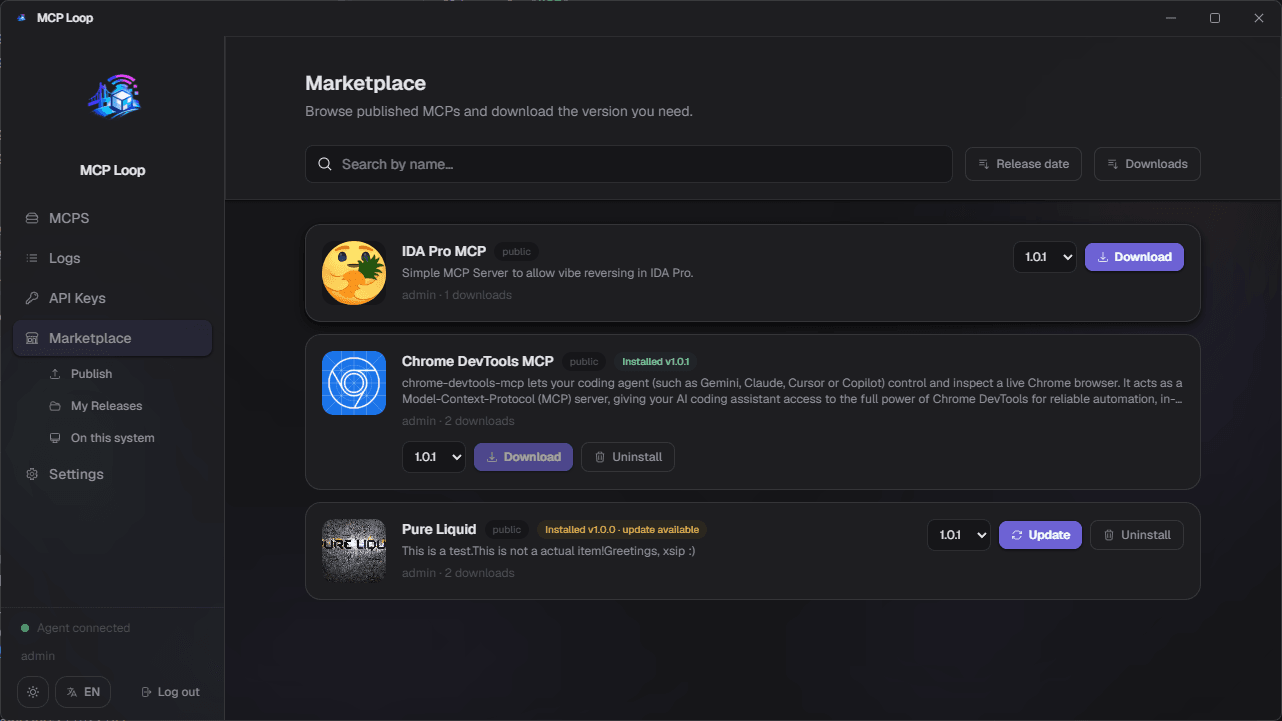Minimize the MCP Loop window
The width and height of the screenshot is (1282, 721).
point(1171,18)
